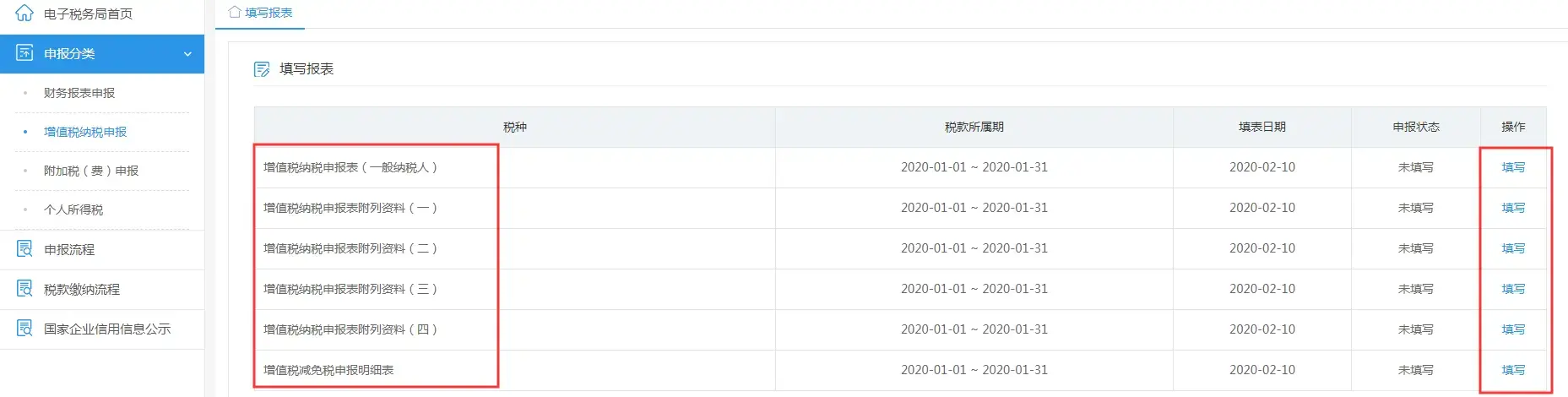Viewport: 1568px width, 397px height.
Task: Click 填写 link for 附列资料(三)
Action: click(x=1512, y=289)
